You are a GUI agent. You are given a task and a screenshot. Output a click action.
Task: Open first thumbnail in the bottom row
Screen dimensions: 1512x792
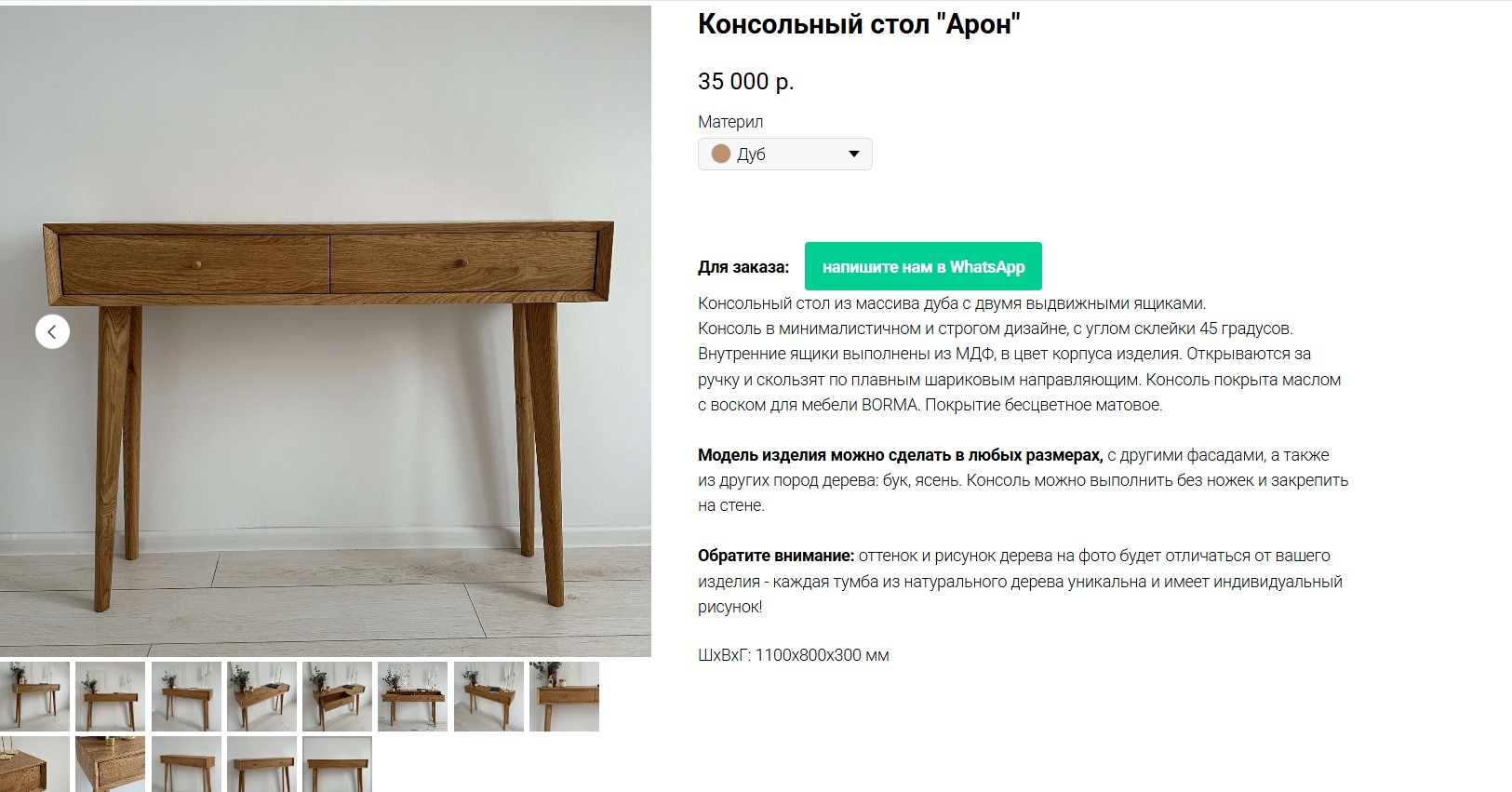pyautogui.click(x=34, y=764)
